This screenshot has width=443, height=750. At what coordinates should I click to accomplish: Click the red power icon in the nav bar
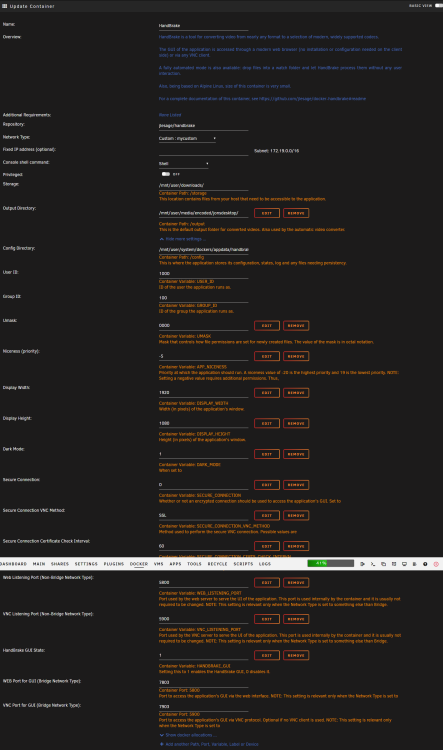(x=436, y=564)
